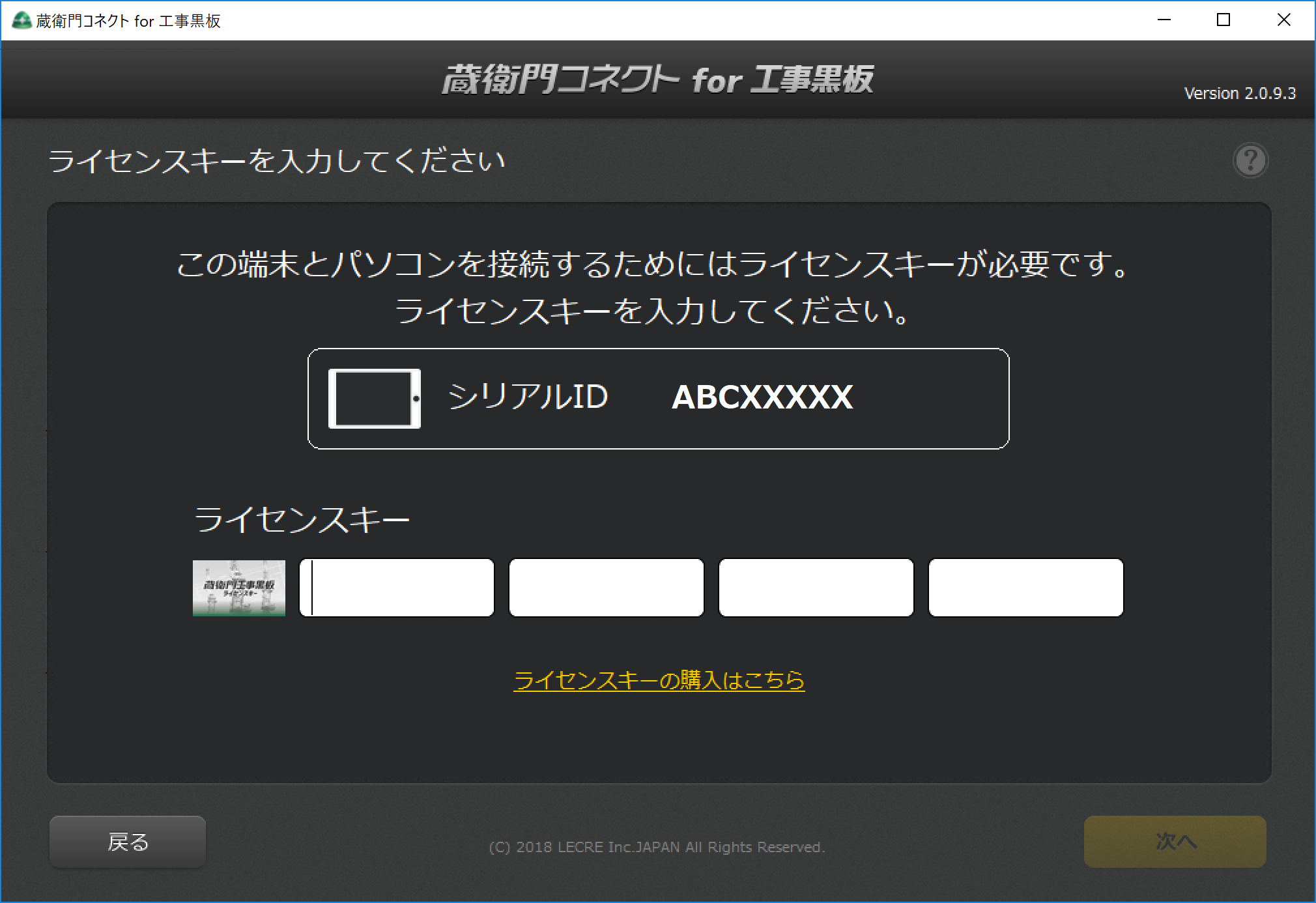Focus the second license key field
The image size is (1316, 903).
point(607,588)
